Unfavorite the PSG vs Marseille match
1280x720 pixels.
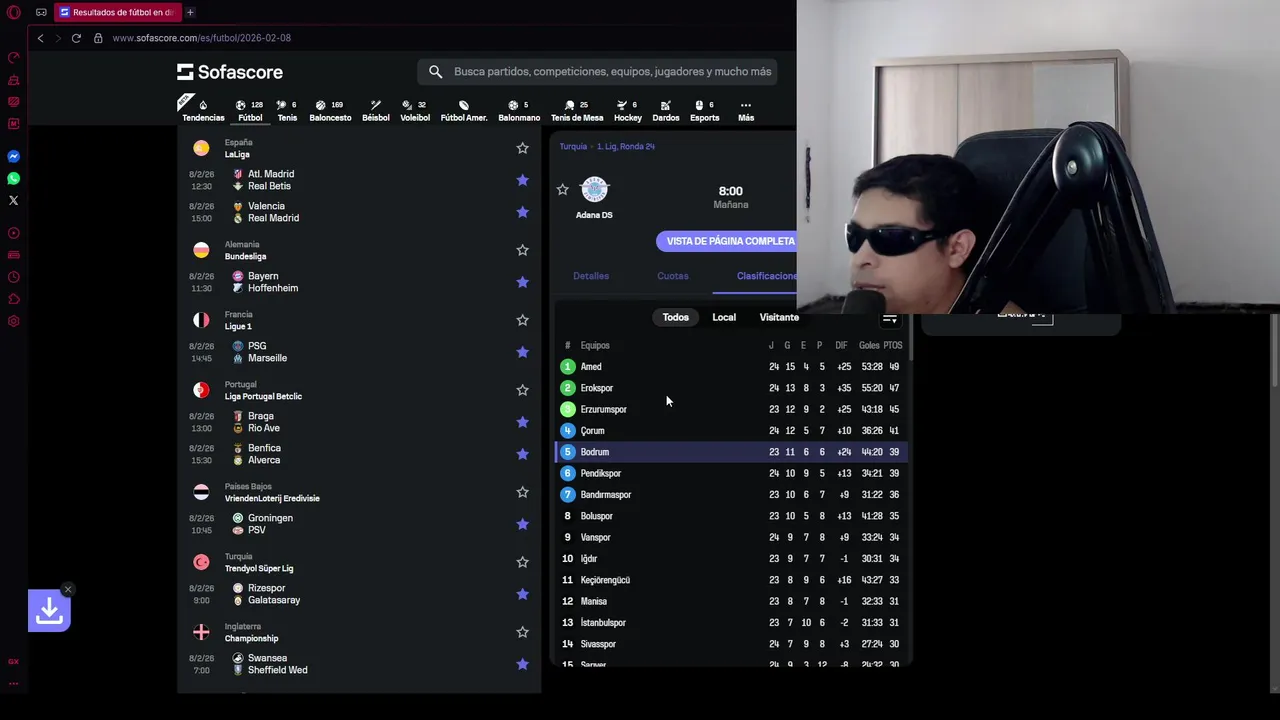[x=522, y=352]
